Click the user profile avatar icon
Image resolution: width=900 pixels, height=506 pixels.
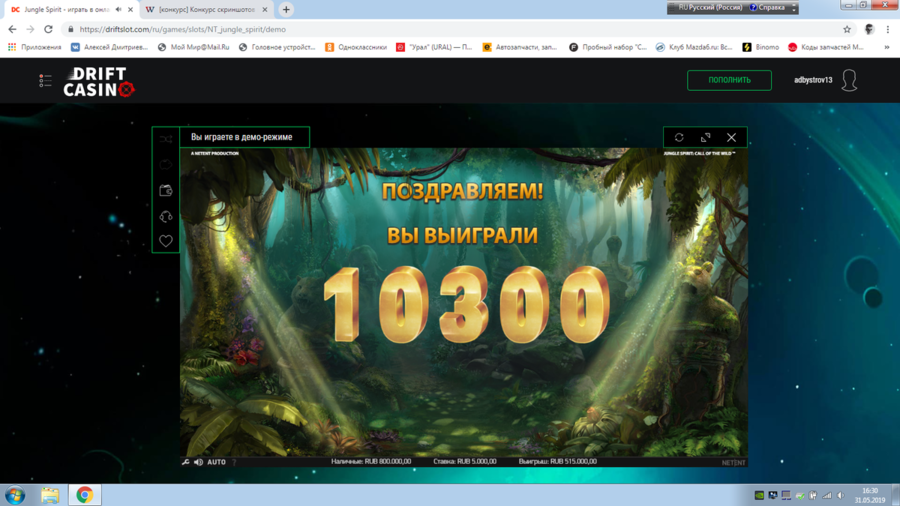(x=849, y=80)
